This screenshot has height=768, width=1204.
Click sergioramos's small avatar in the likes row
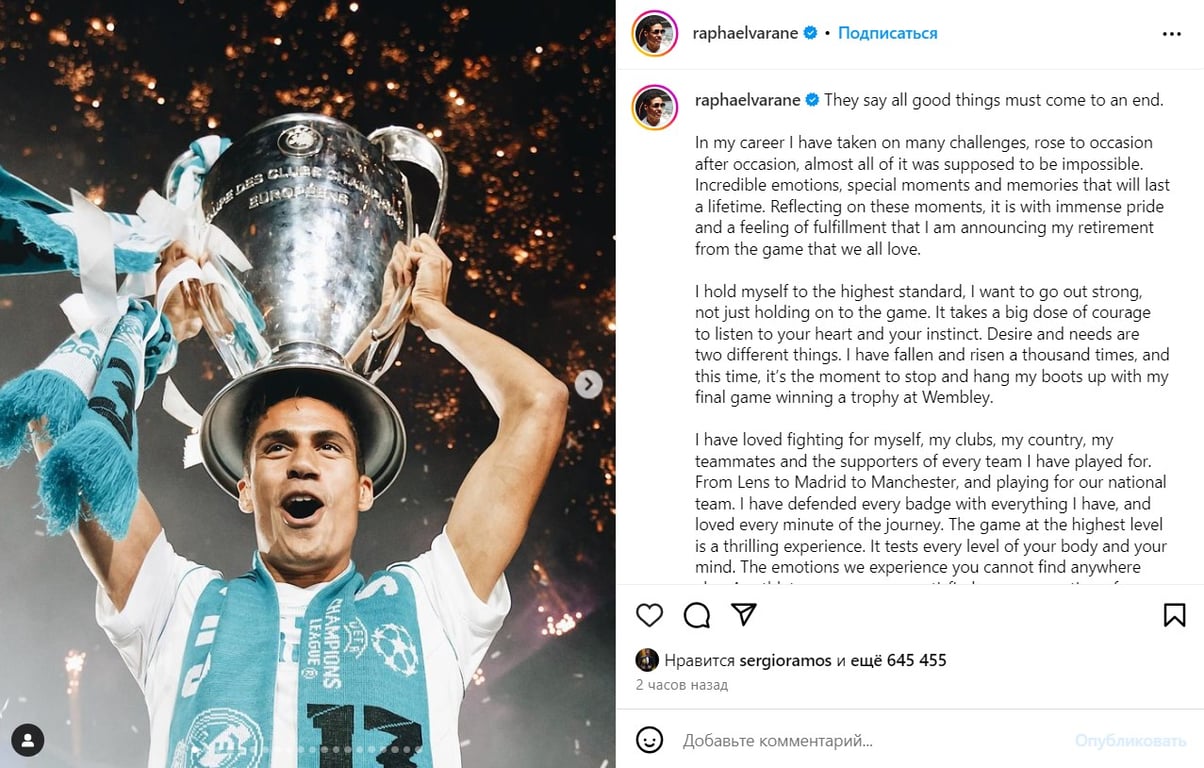pyautogui.click(x=647, y=660)
